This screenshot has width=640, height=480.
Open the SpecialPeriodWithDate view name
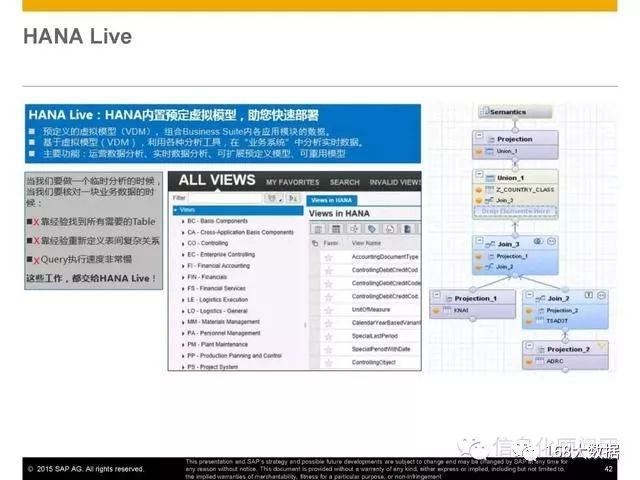(x=381, y=349)
